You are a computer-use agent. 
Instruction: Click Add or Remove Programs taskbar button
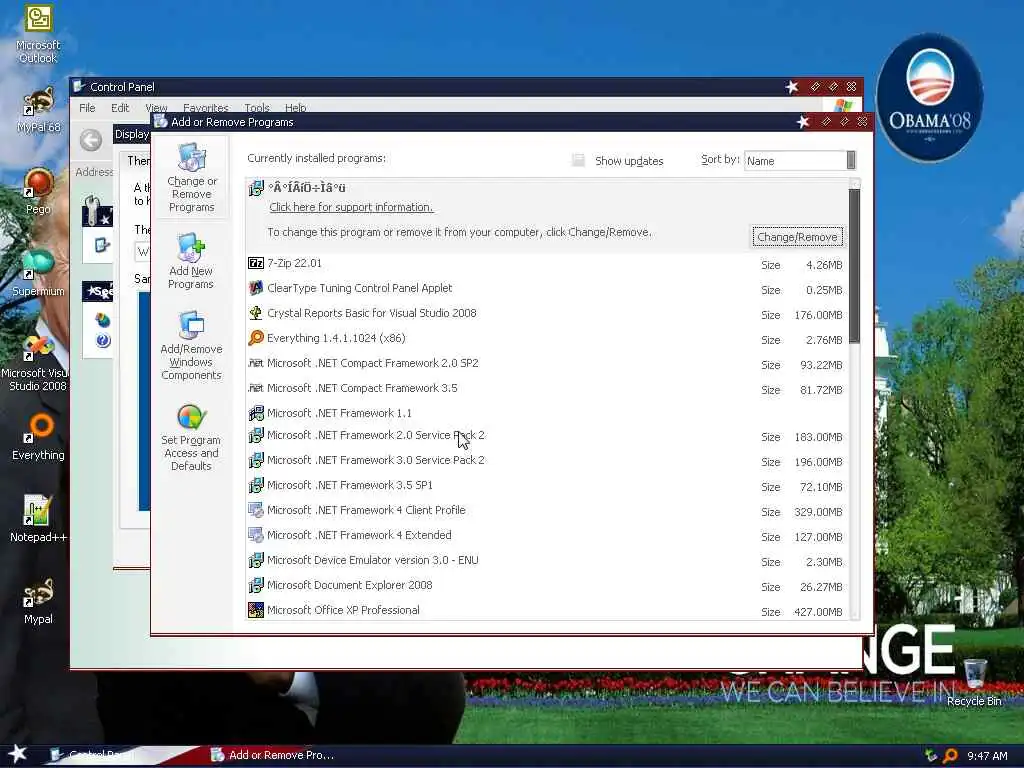click(273, 755)
